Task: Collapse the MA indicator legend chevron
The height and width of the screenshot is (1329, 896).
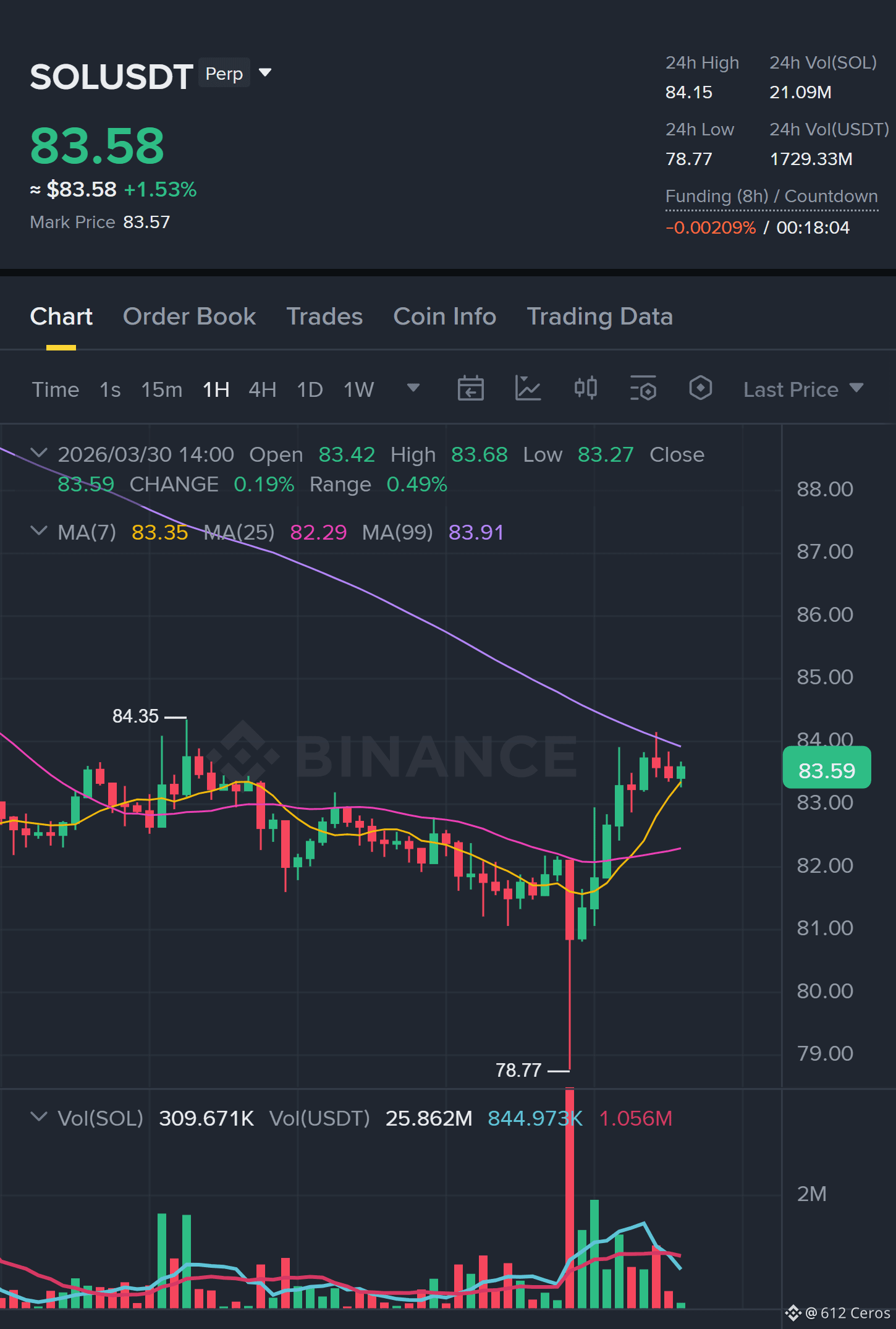Action: click(38, 531)
